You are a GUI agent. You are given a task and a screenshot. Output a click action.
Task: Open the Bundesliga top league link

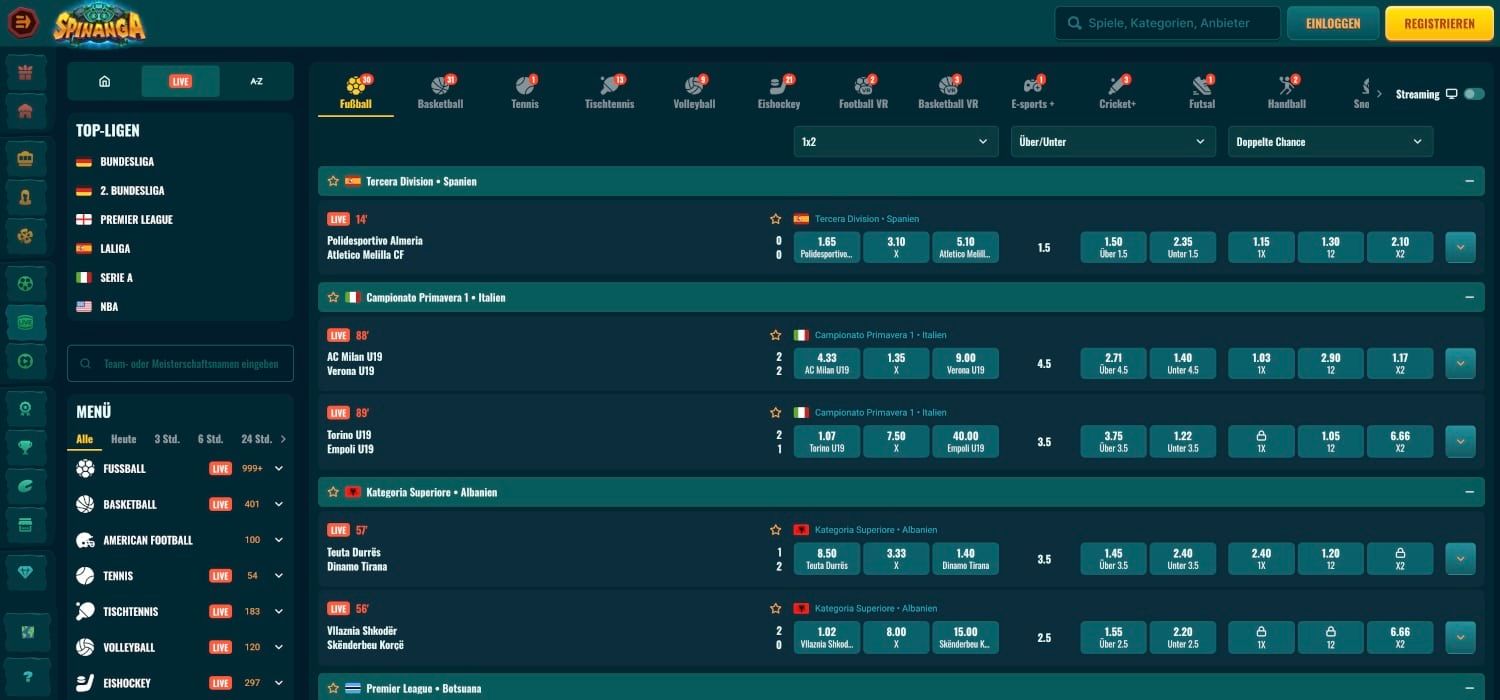click(126, 162)
